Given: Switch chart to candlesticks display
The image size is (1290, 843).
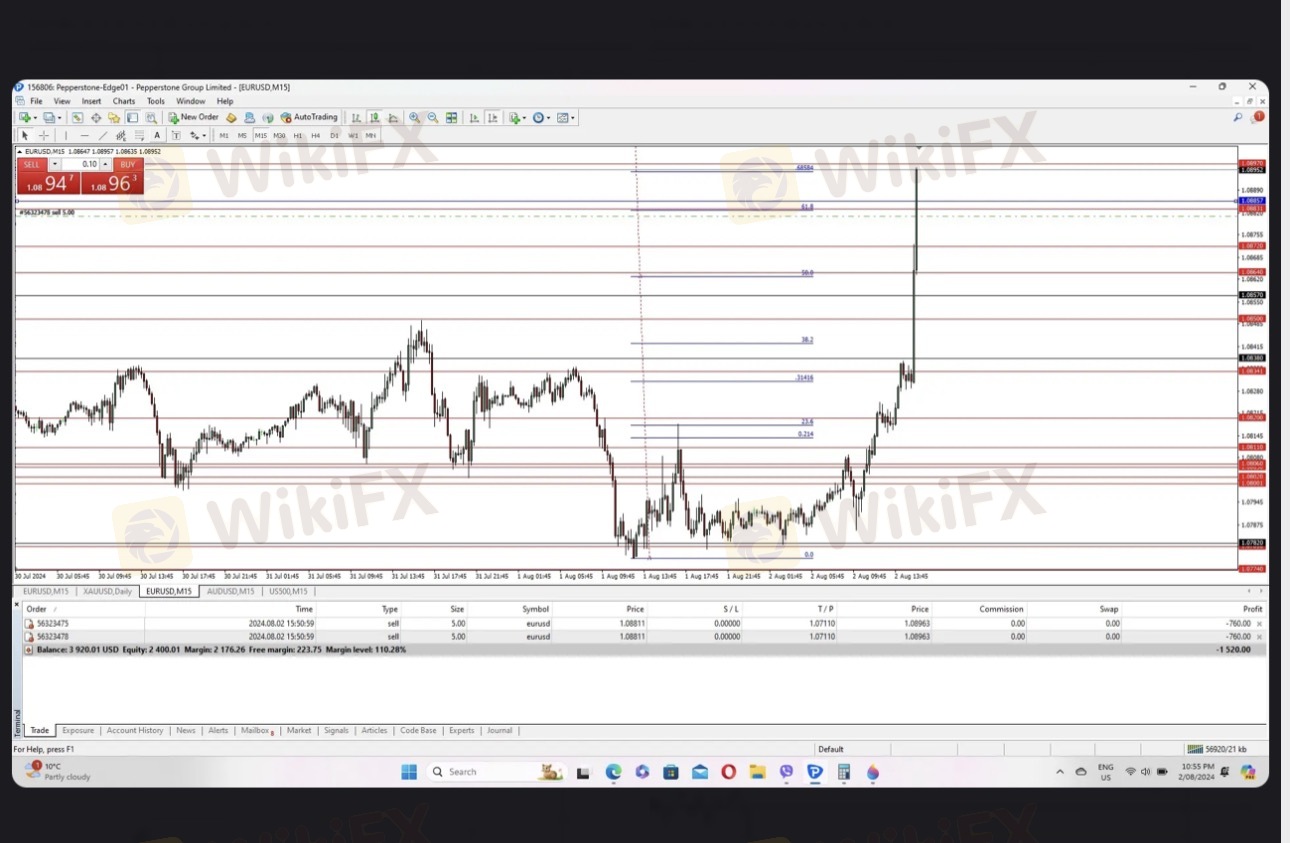Looking at the screenshot, I should (x=374, y=118).
